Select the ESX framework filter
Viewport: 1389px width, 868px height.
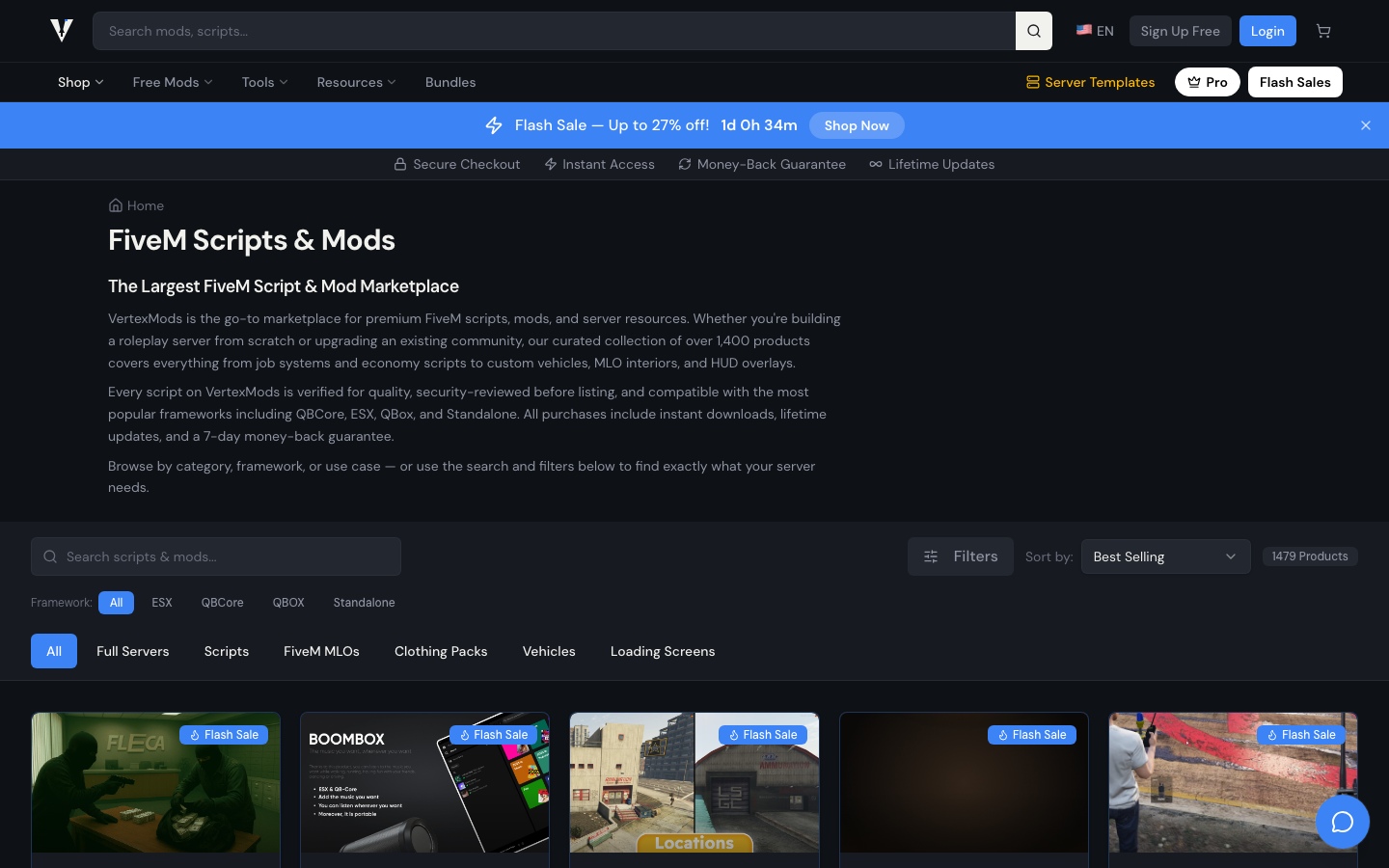162,603
